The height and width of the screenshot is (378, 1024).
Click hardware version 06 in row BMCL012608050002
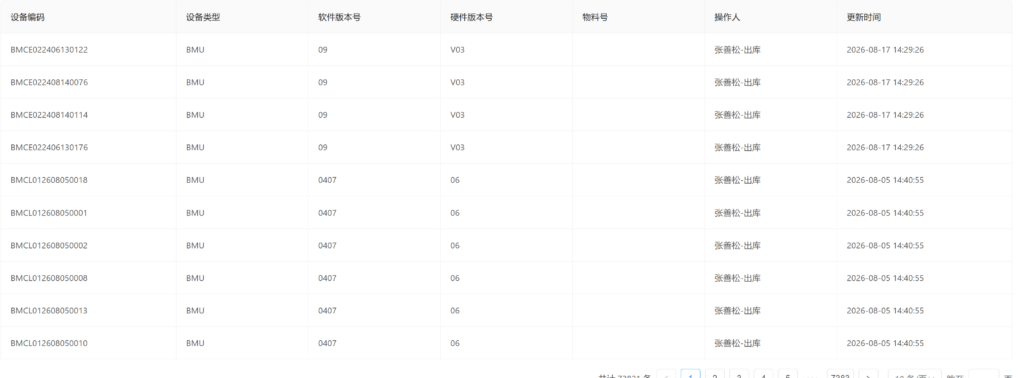455,245
